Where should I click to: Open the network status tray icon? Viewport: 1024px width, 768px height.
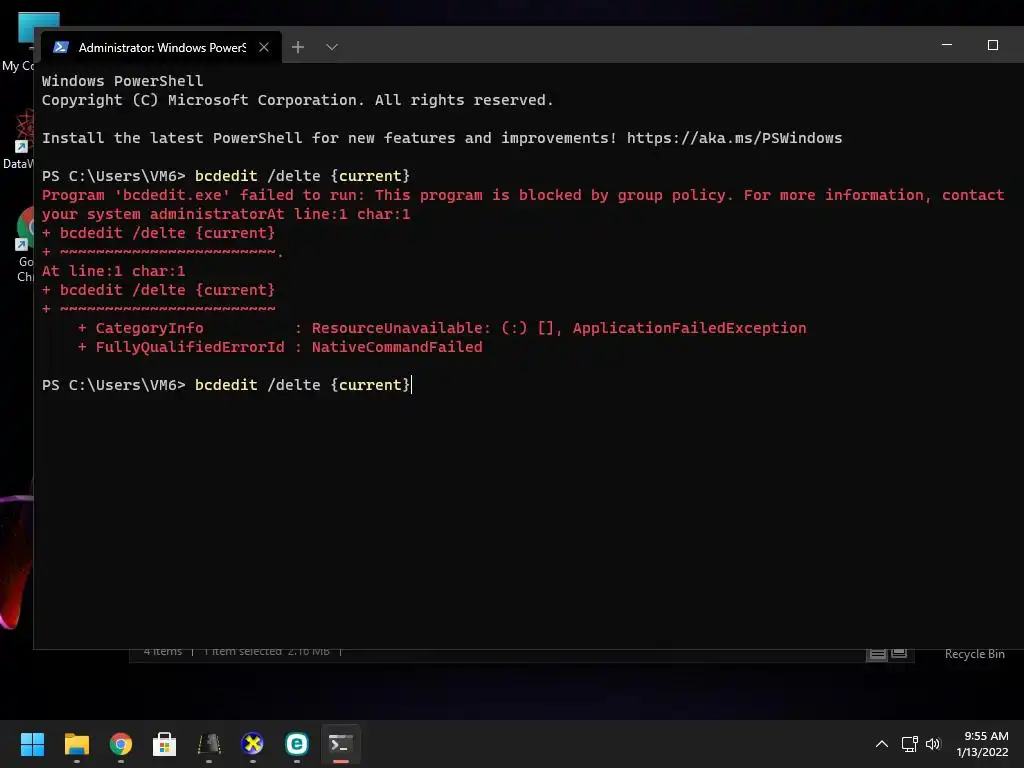pyautogui.click(x=910, y=744)
